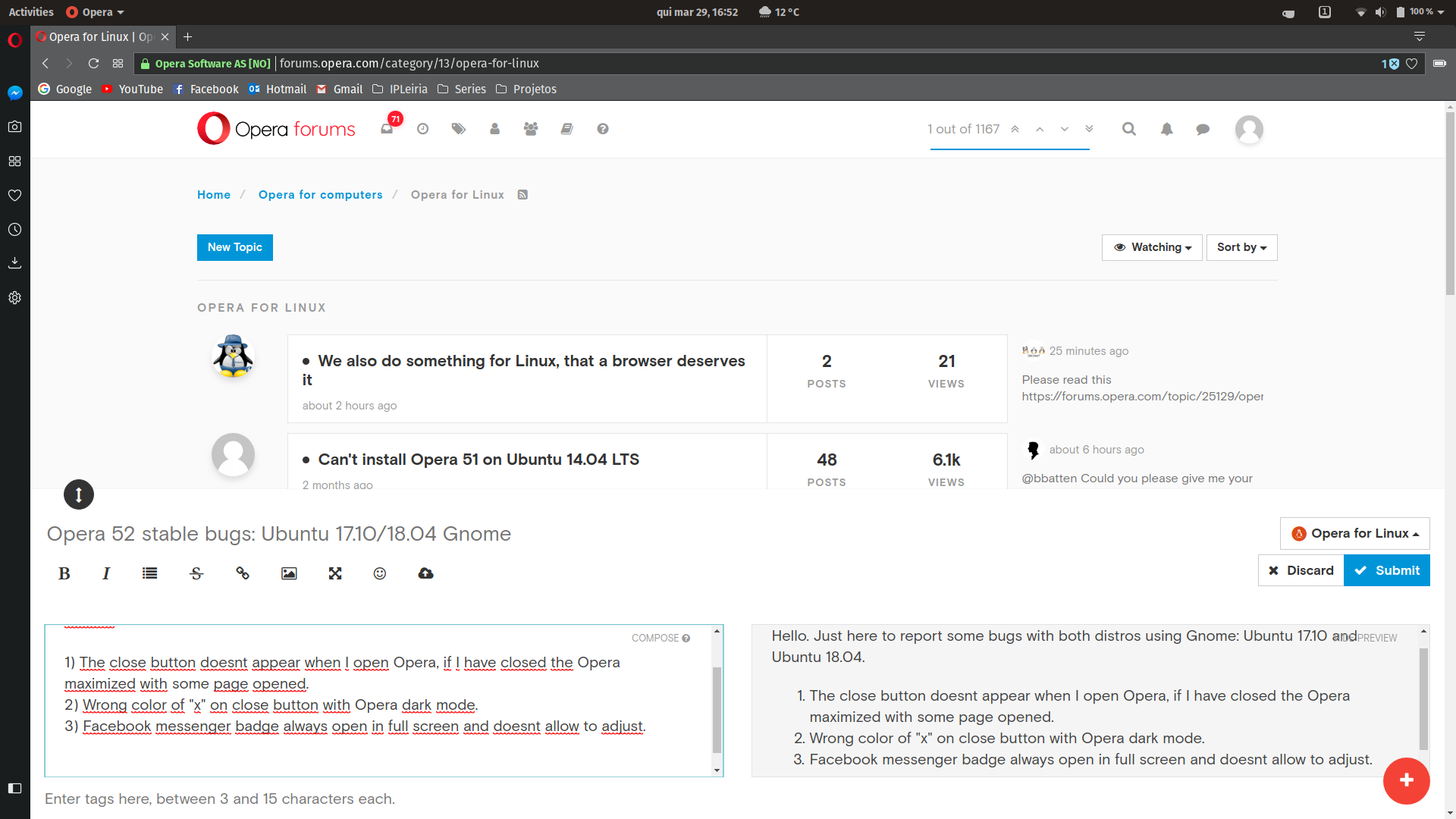Open a new browser tab

188,36
